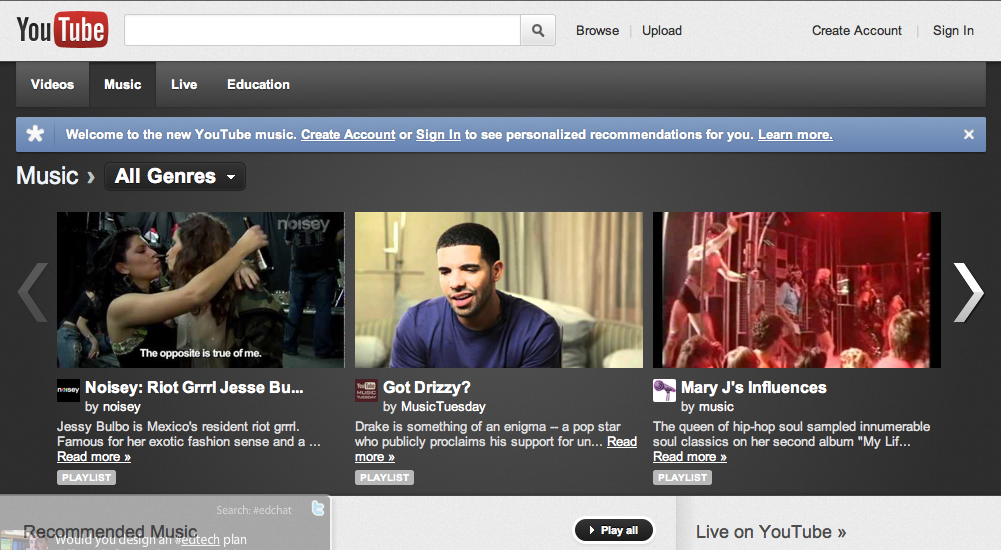Open the Mary J's Influences title
This screenshot has height=550, width=1001.
pyautogui.click(x=754, y=387)
